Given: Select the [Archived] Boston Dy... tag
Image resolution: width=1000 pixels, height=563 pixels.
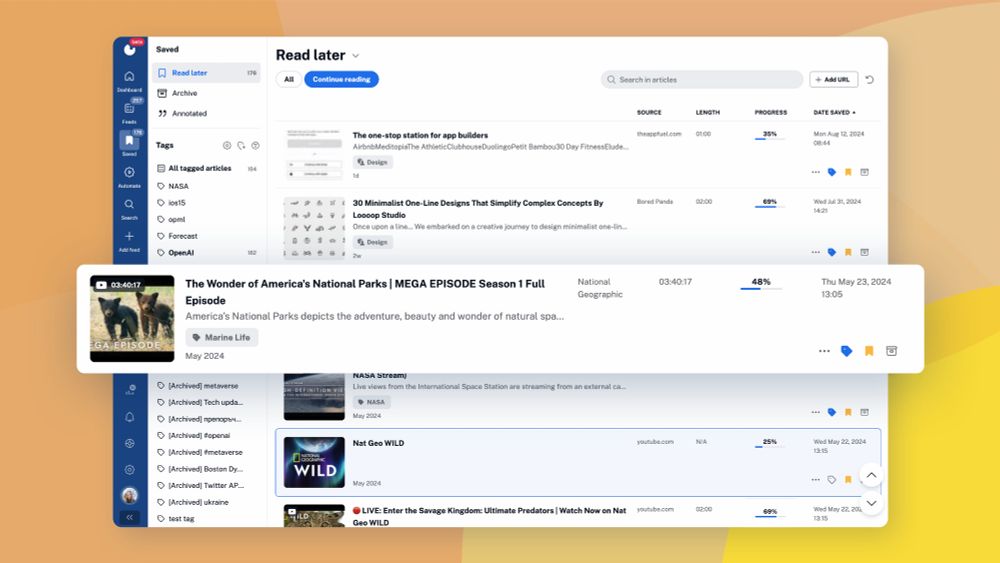Looking at the screenshot, I should (x=207, y=469).
